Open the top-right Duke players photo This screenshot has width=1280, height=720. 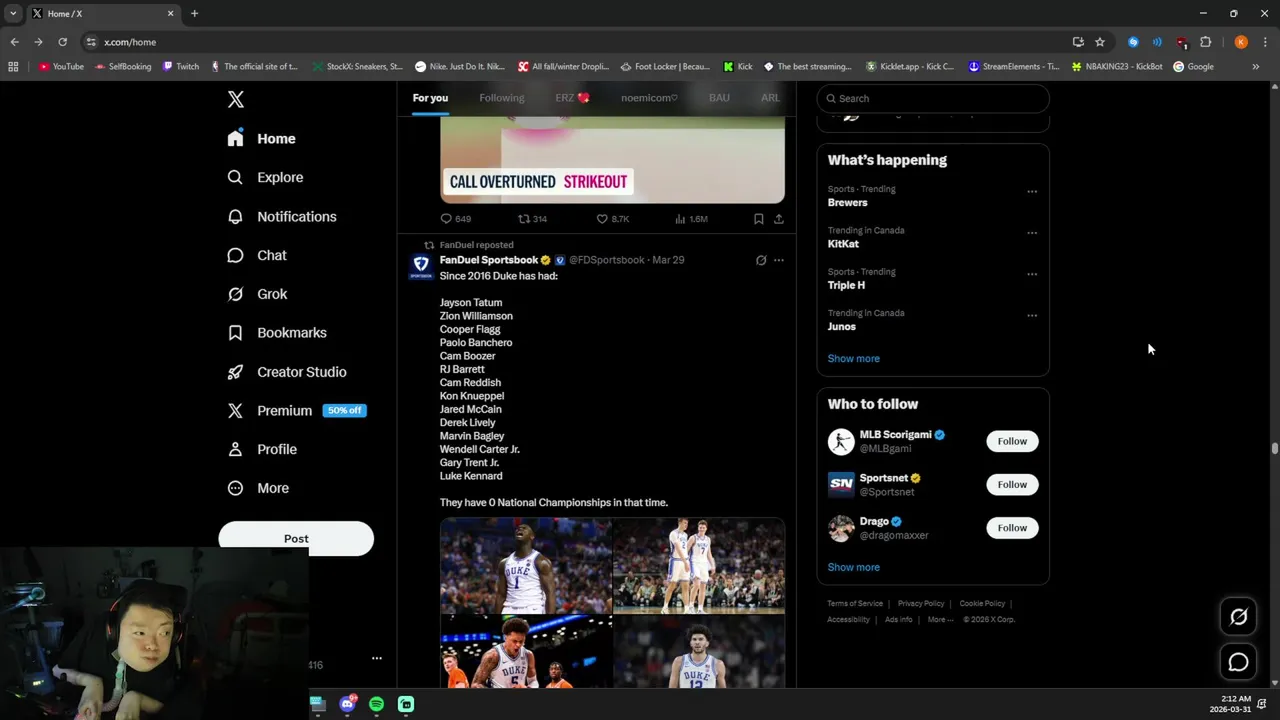699,565
